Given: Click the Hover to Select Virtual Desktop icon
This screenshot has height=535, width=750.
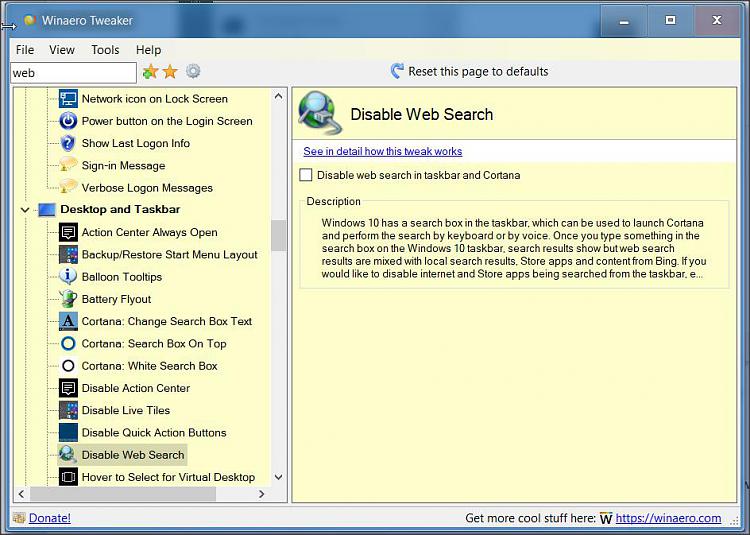Looking at the screenshot, I should click(x=68, y=477).
